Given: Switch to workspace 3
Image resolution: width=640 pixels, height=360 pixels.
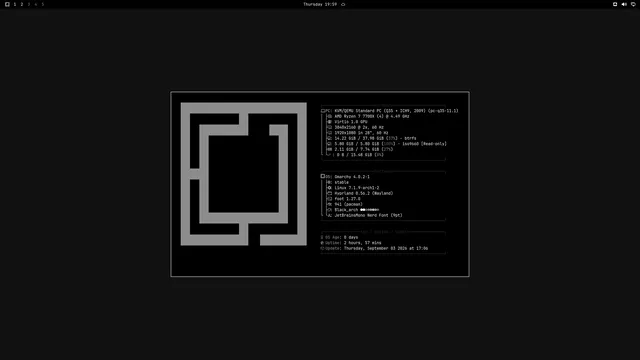Looking at the screenshot, I should (x=29, y=4).
